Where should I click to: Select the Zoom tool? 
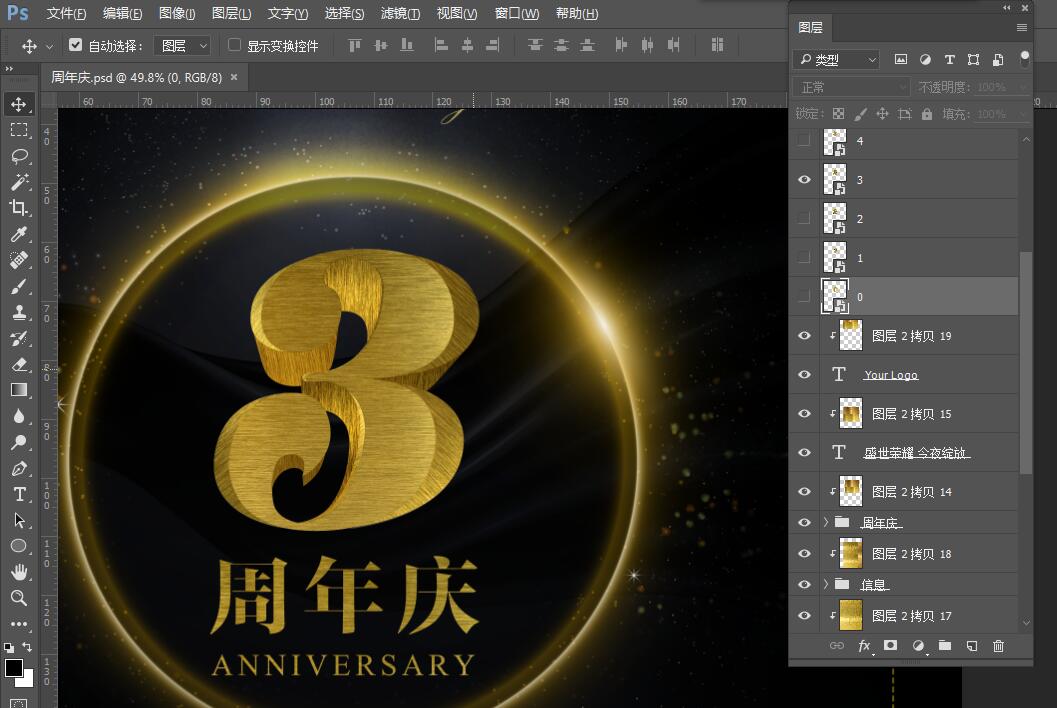19,597
